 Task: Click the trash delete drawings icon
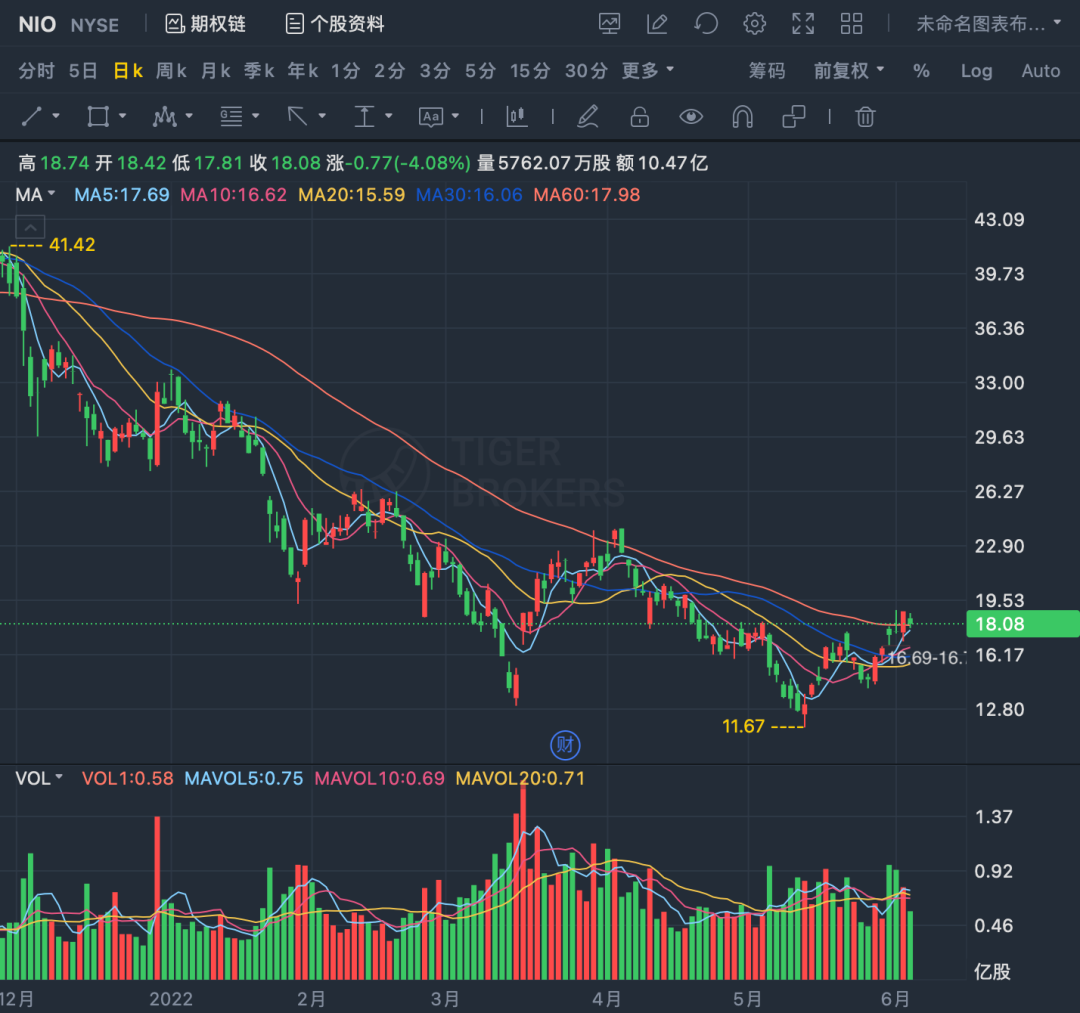click(865, 116)
